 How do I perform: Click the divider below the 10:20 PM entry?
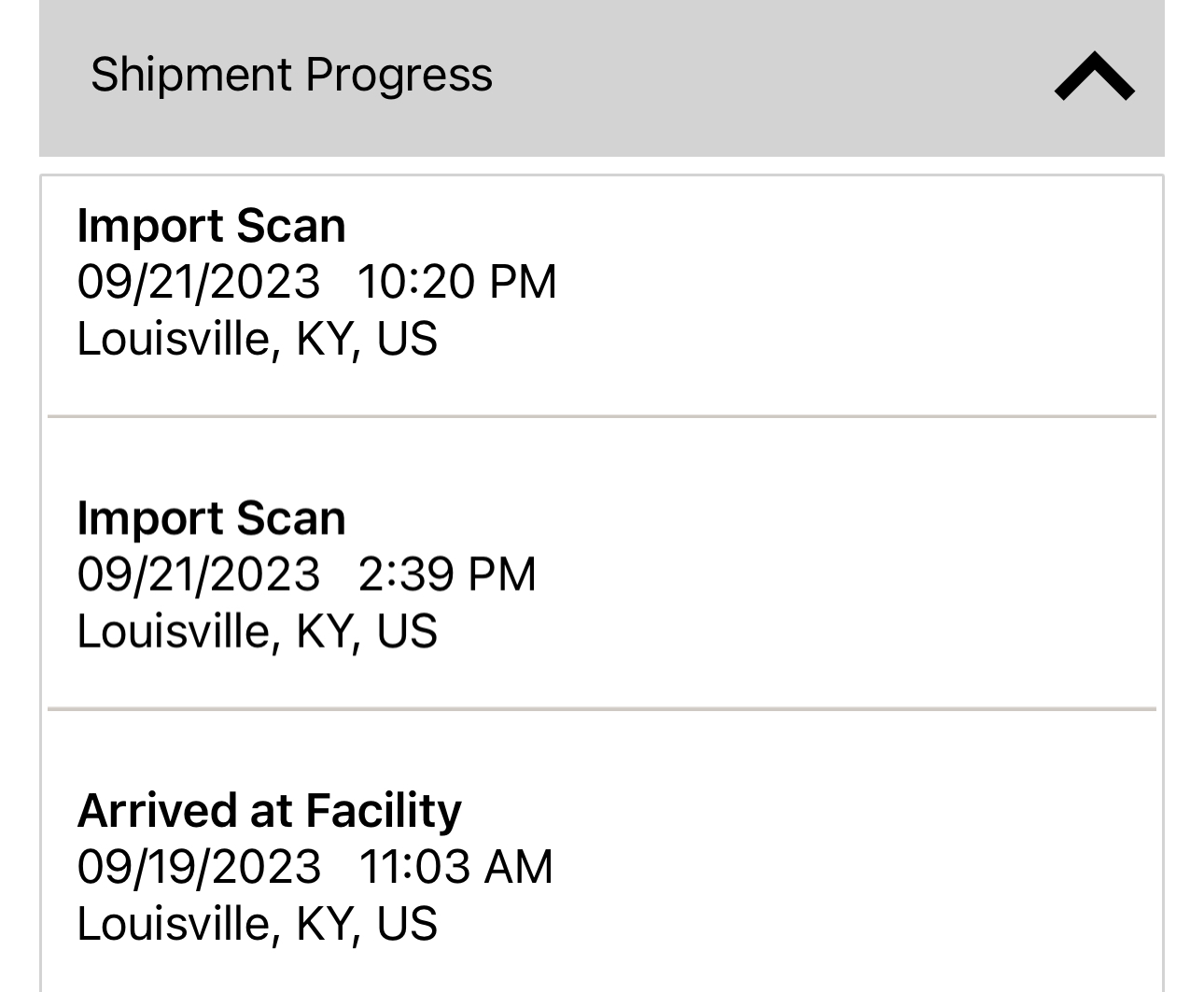pos(602,415)
